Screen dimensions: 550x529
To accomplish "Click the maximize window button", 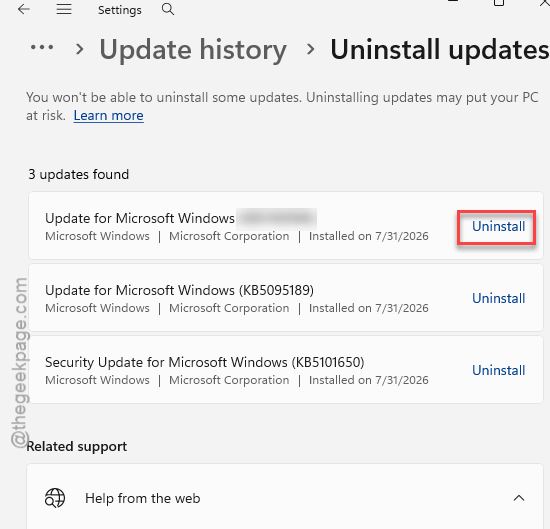I will tap(498, 3).
